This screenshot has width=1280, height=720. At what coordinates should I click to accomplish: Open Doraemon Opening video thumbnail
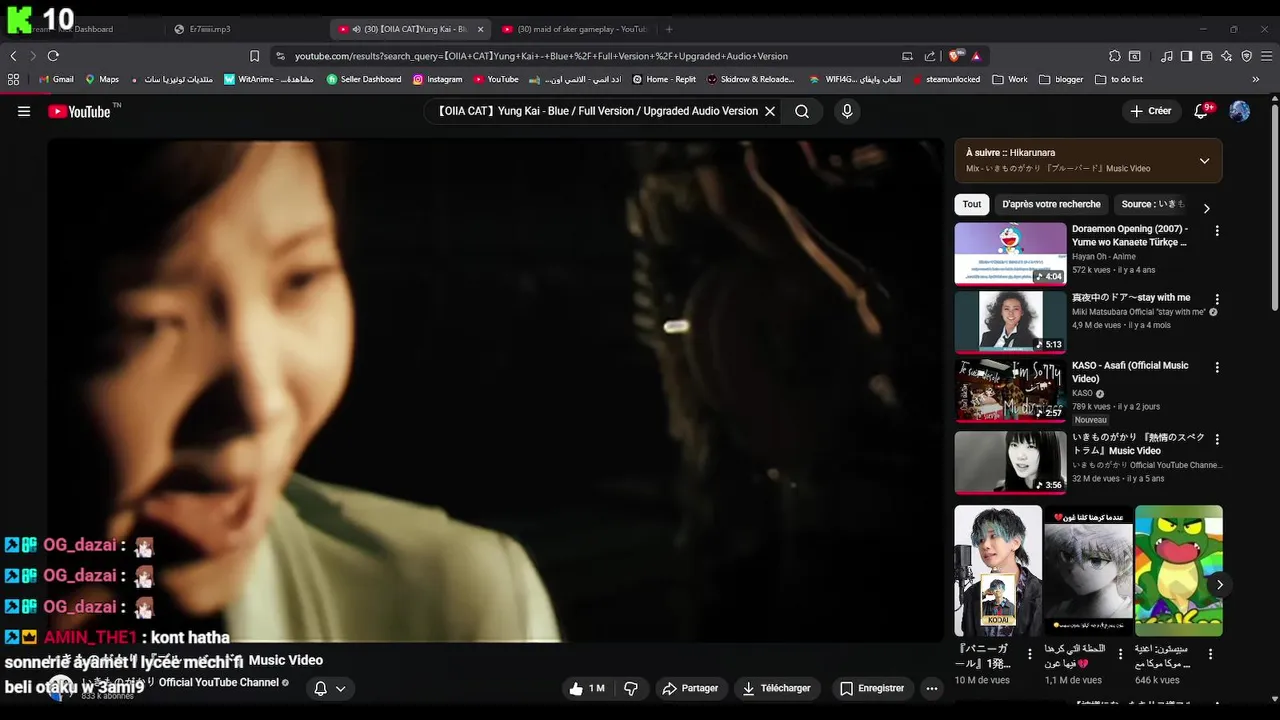[x=1010, y=254]
